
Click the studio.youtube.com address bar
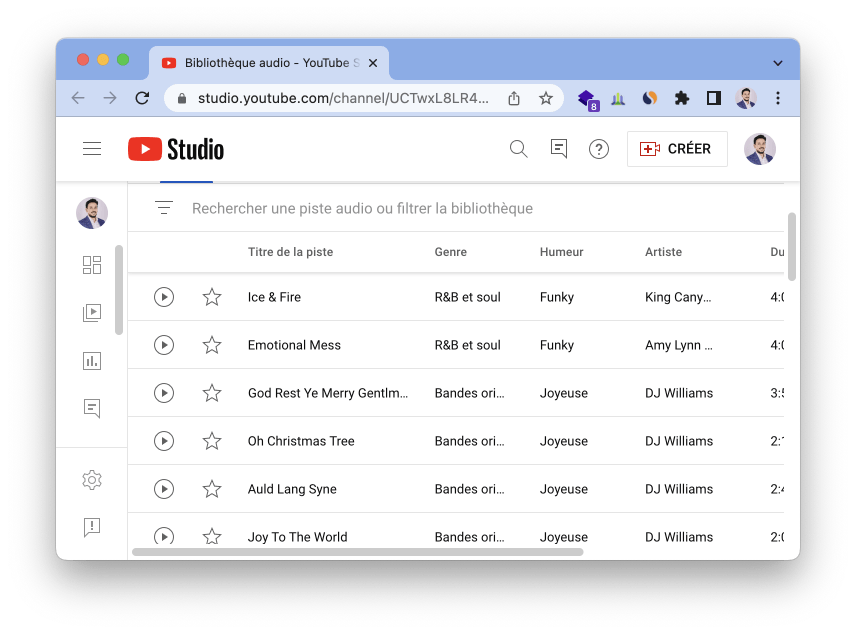343,98
